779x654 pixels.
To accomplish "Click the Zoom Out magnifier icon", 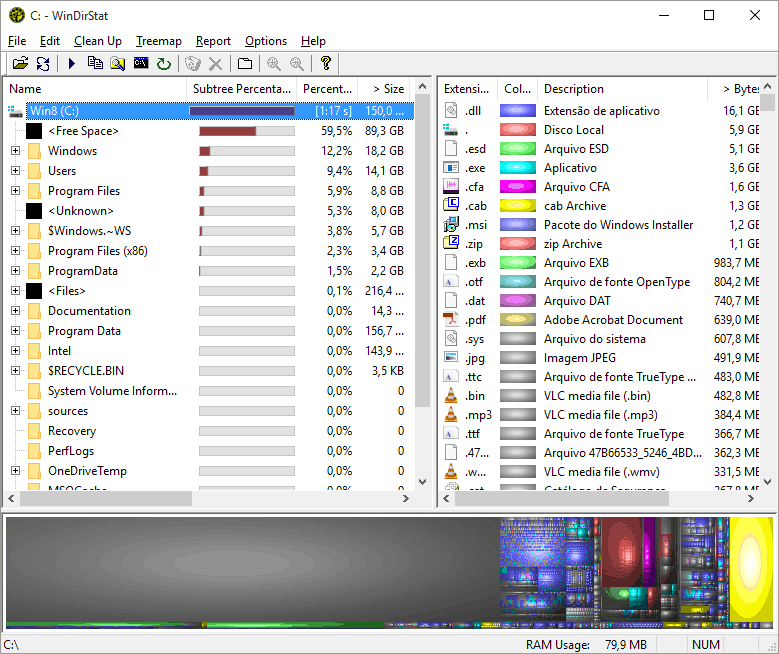I will coord(297,63).
